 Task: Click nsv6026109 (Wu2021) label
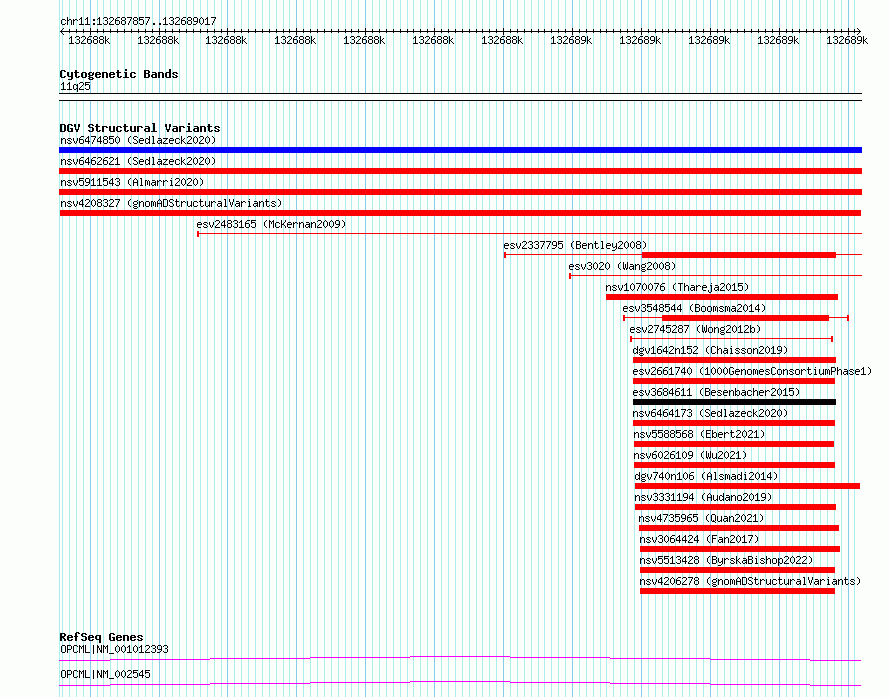[690, 455]
